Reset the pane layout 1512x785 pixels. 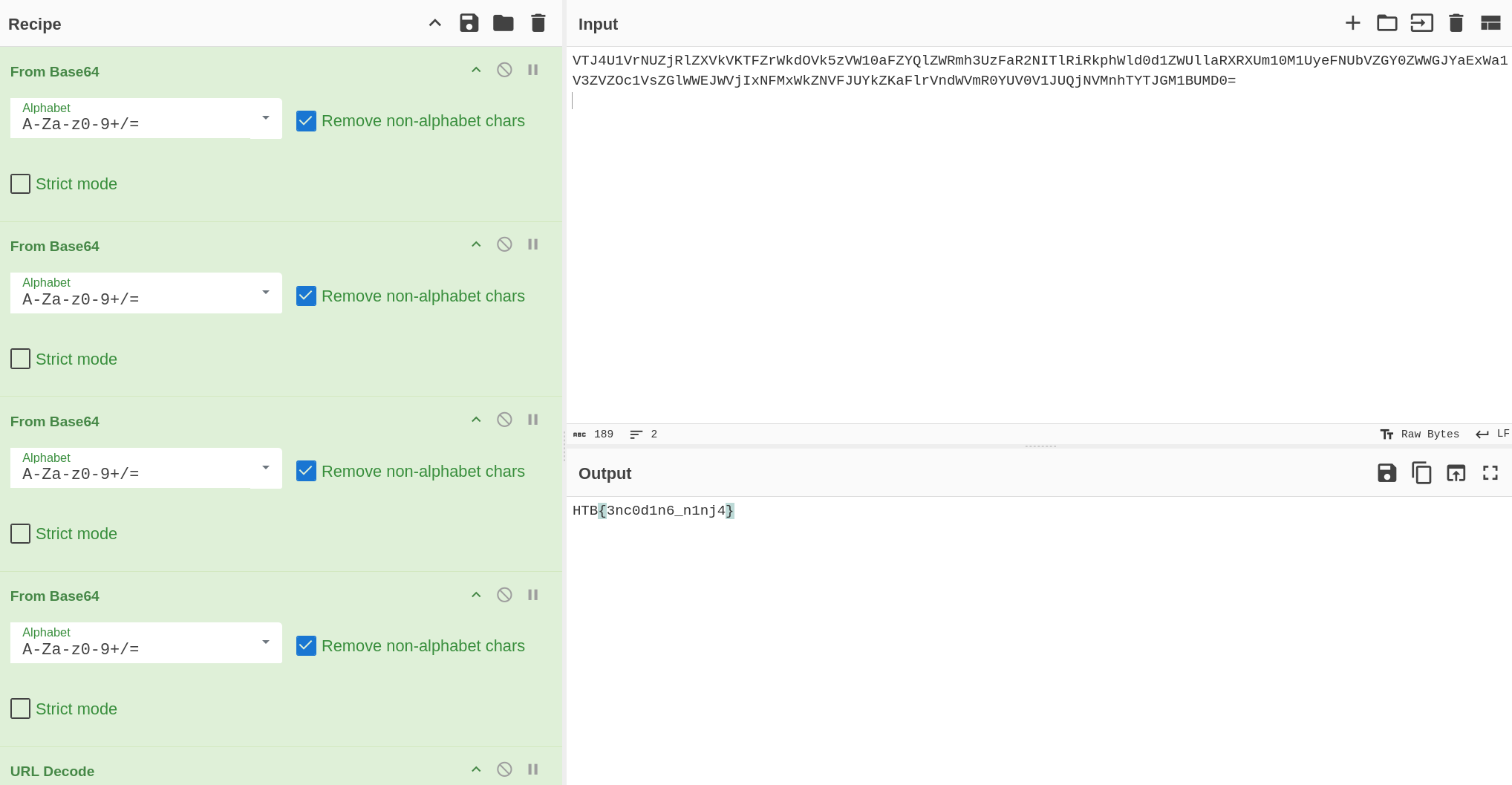(1490, 23)
